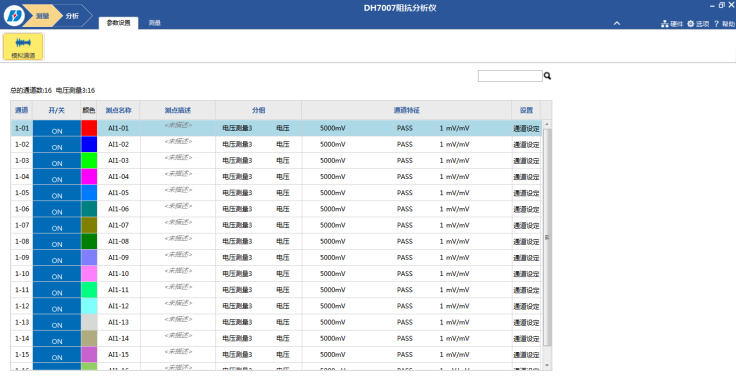The image size is (736, 392).
Task: Pick the red color swatch for AI1-01
Action: click(89, 128)
